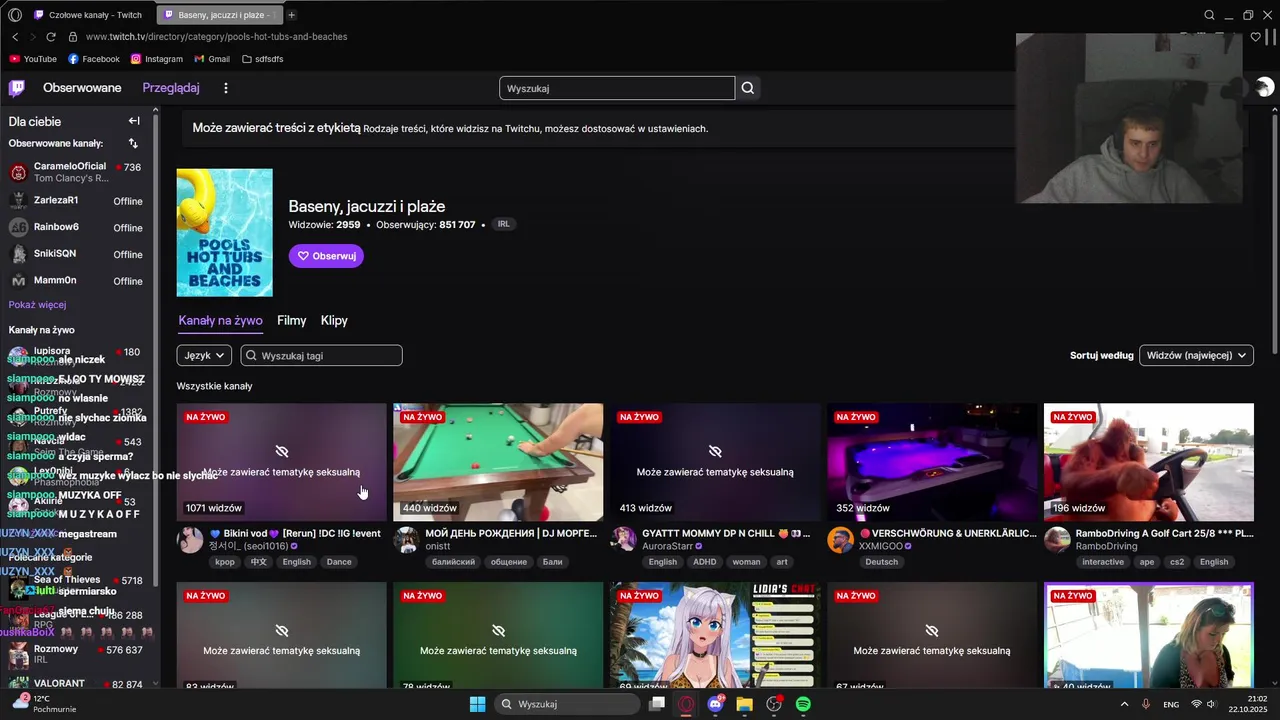Expand followed channels with Pokaż więcej
The width and height of the screenshot is (1280, 720).
(x=37, y=304)
